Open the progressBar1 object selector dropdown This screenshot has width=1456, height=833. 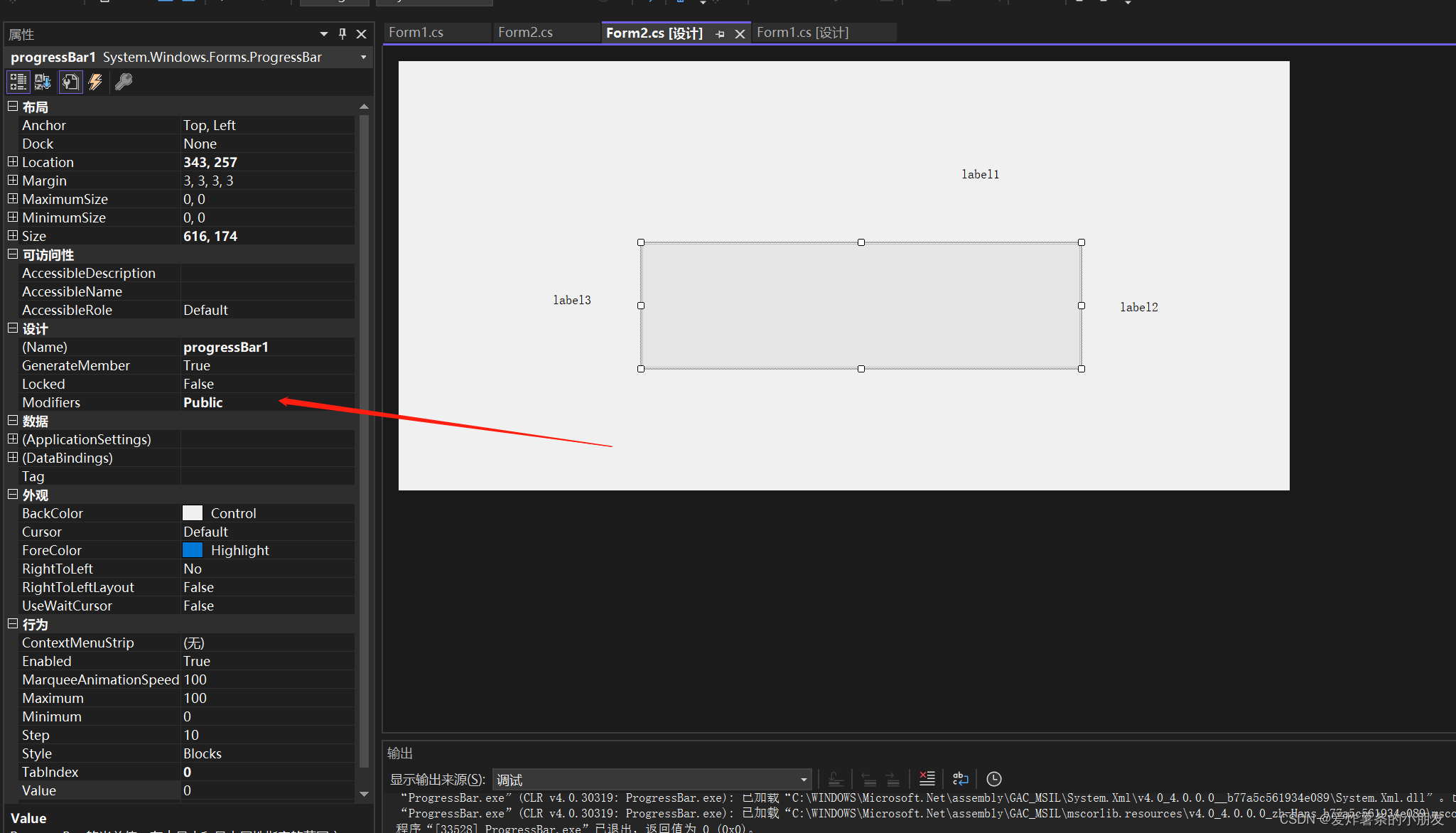pyautogui.click(x=363, y=58)
